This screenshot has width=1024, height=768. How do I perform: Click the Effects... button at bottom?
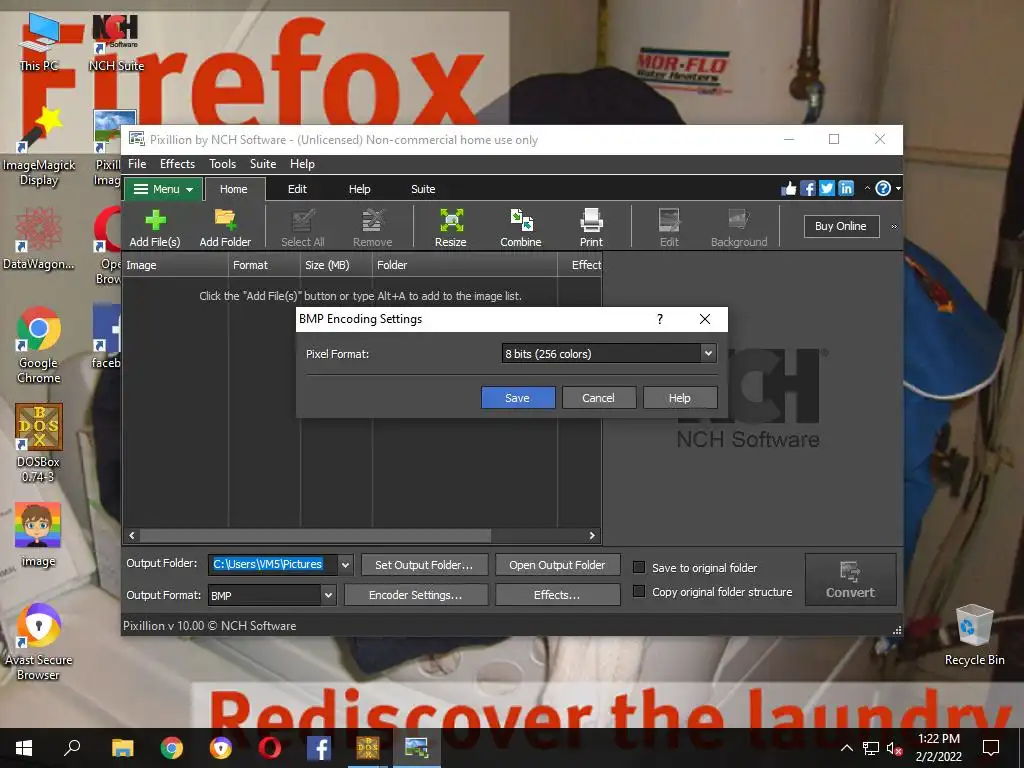(x=557, y=595)
